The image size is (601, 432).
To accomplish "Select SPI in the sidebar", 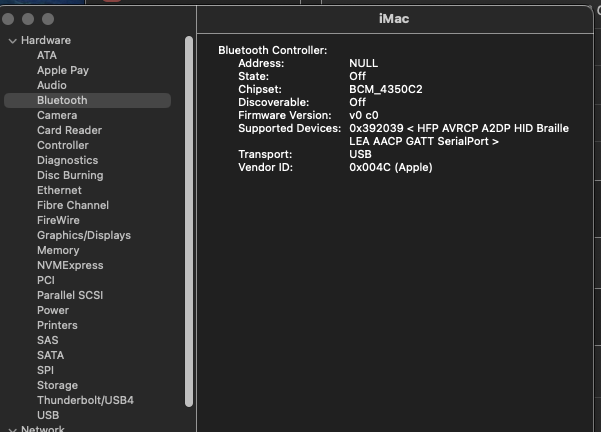I will 45,370.
